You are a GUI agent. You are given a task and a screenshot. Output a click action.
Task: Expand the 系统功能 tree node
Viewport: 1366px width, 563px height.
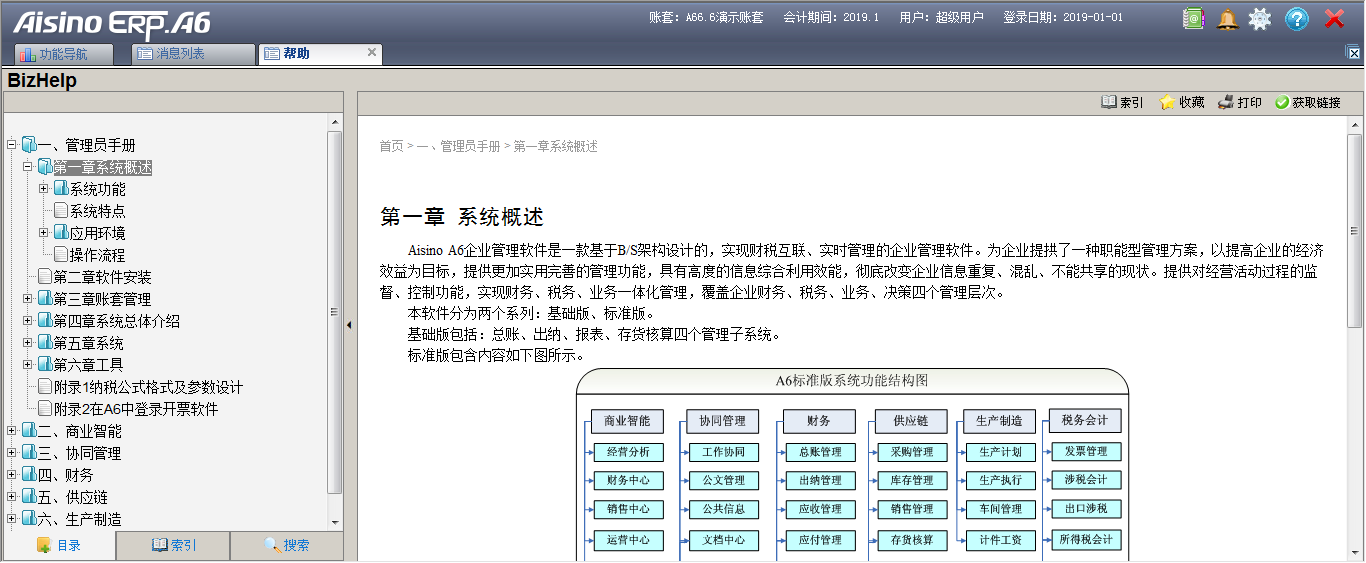point(44,189)
